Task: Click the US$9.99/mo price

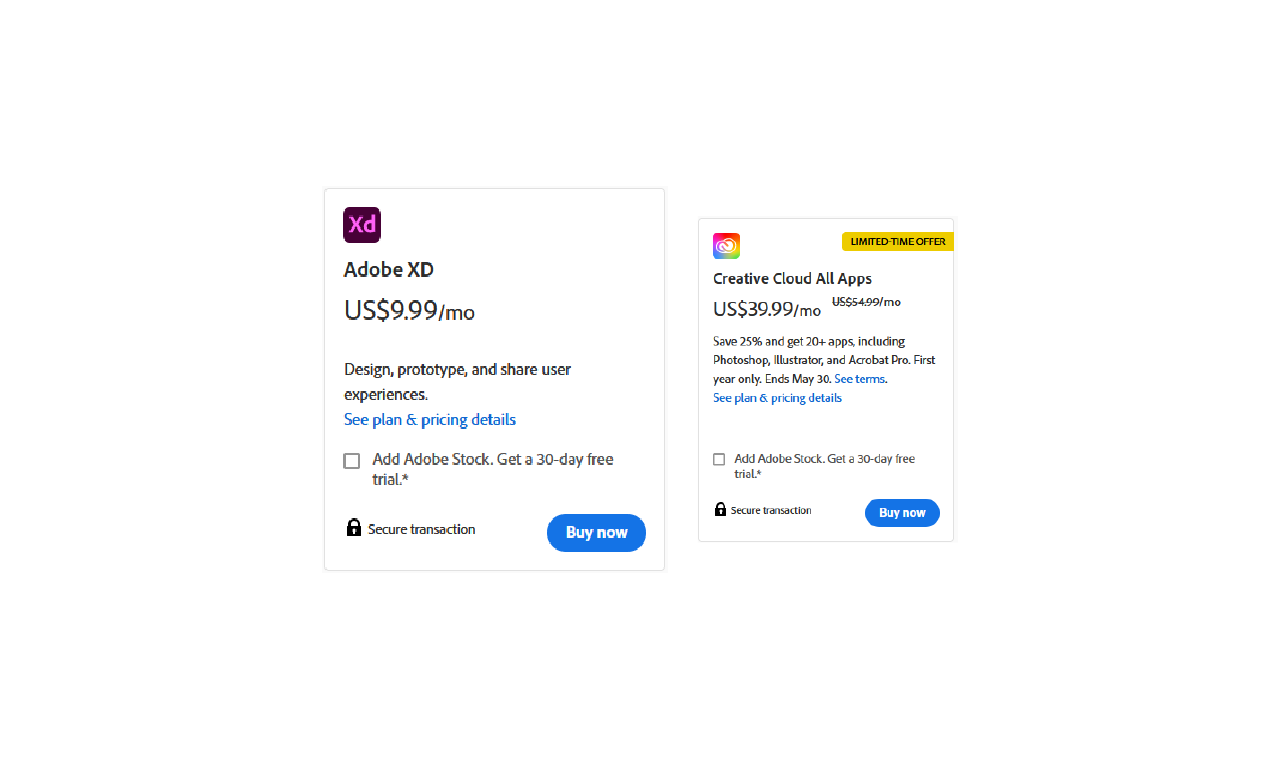Action: tap(409, 311)
